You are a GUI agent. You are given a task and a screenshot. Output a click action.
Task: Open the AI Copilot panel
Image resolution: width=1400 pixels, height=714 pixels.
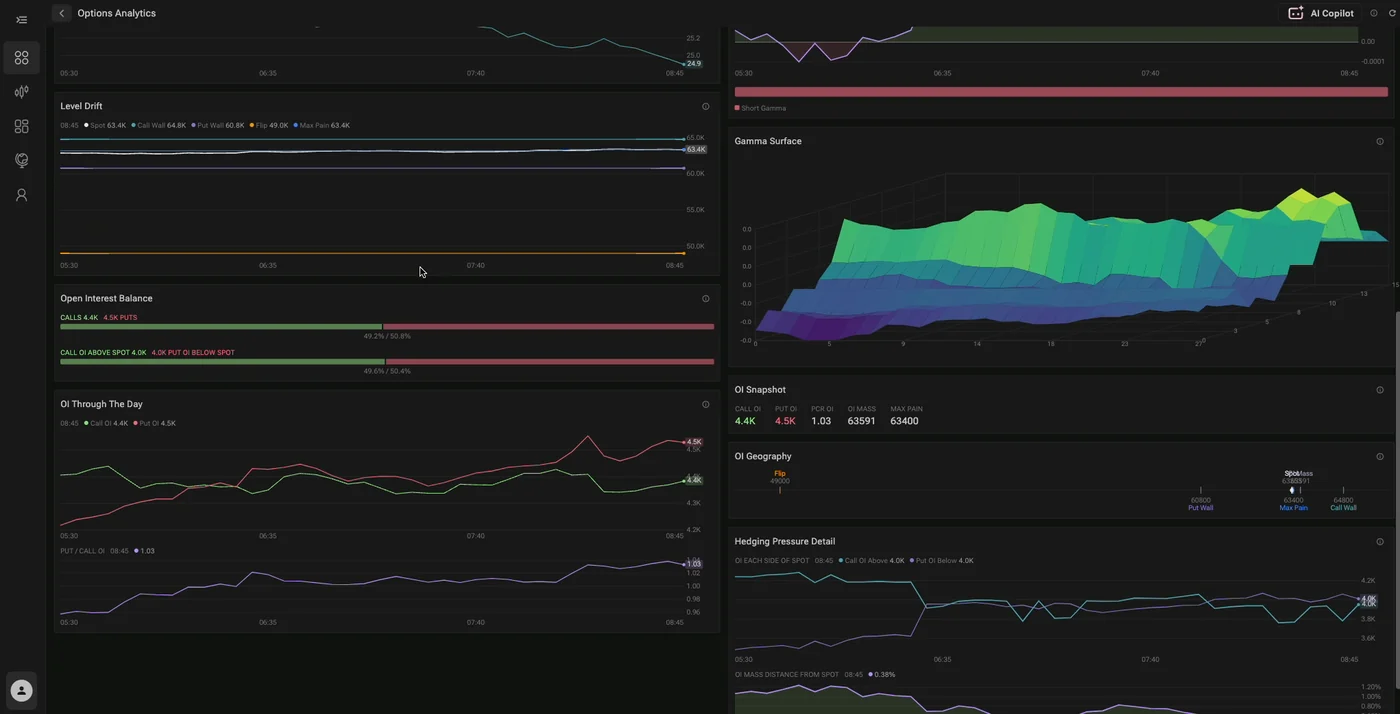1321,13
